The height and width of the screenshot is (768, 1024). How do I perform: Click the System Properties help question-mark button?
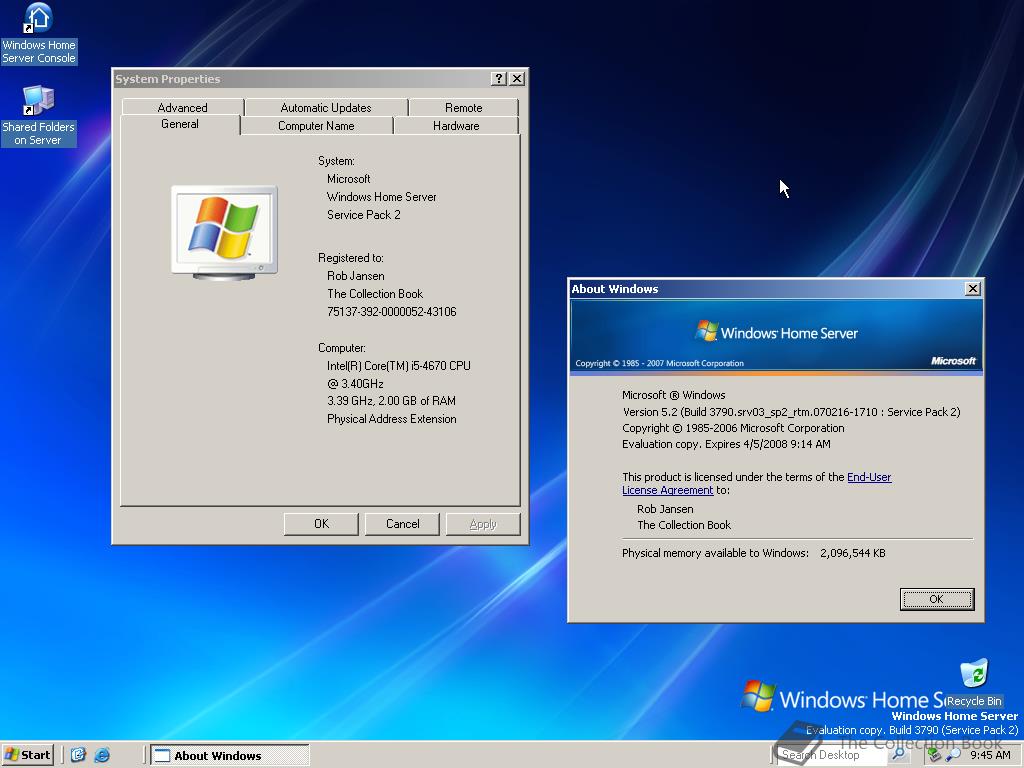(499, 78)
